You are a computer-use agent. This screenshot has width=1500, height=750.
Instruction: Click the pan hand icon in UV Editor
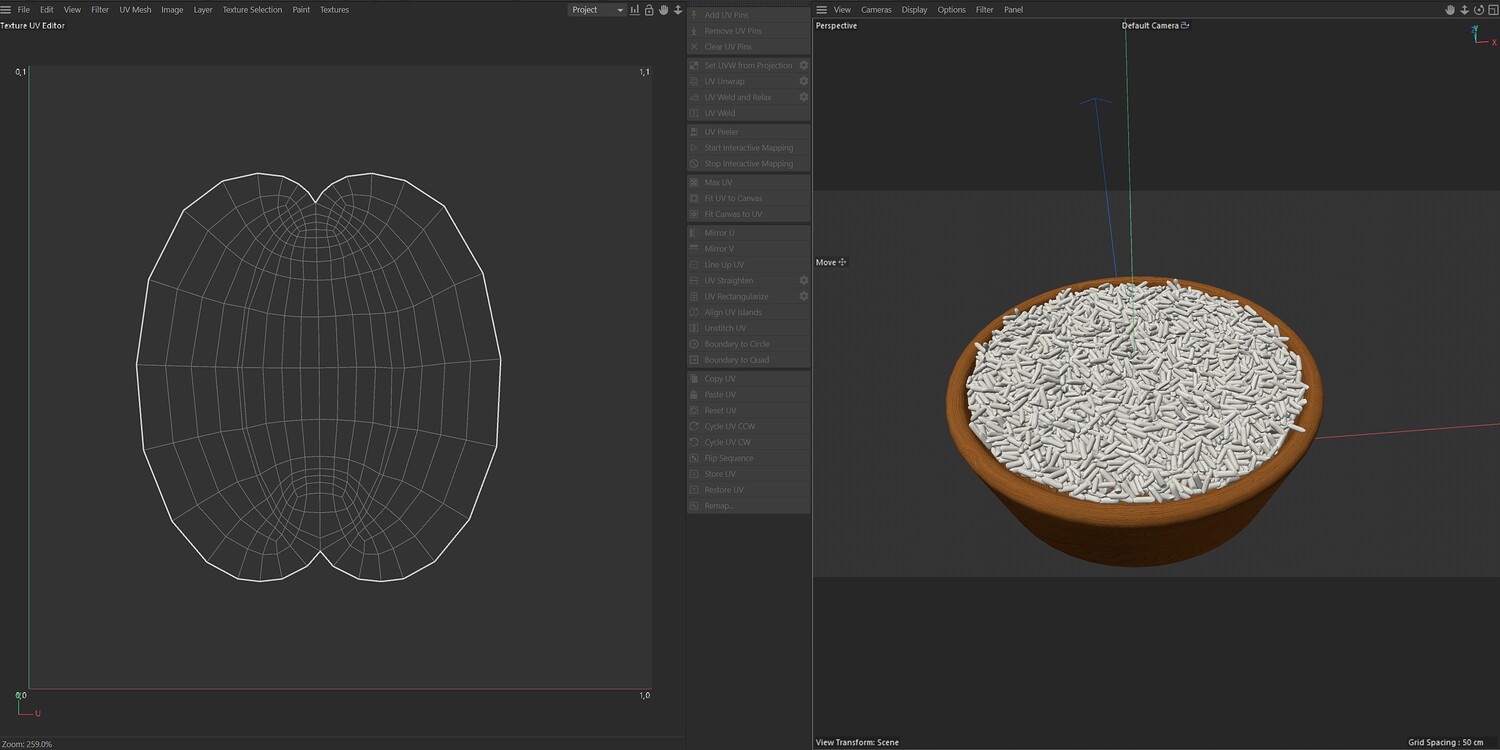[x=663, y=10]
